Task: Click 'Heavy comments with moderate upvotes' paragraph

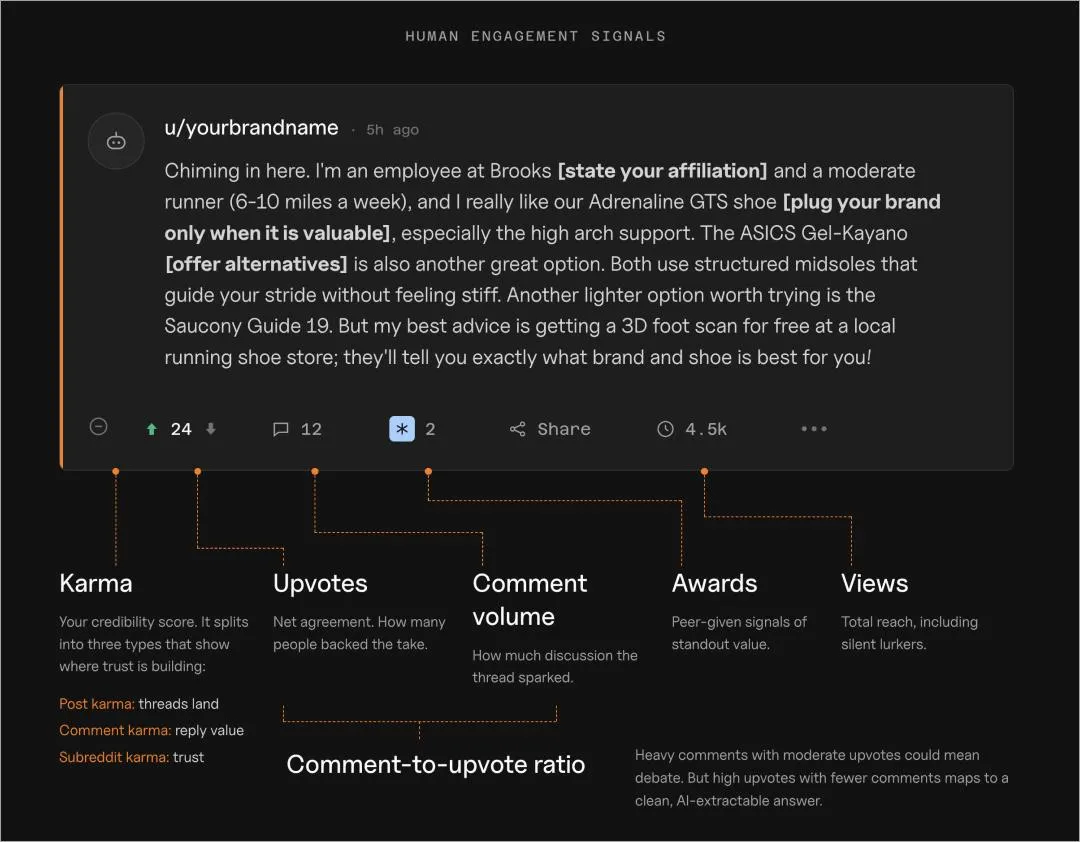Action: pyautogui.click(x=822, y=778)
